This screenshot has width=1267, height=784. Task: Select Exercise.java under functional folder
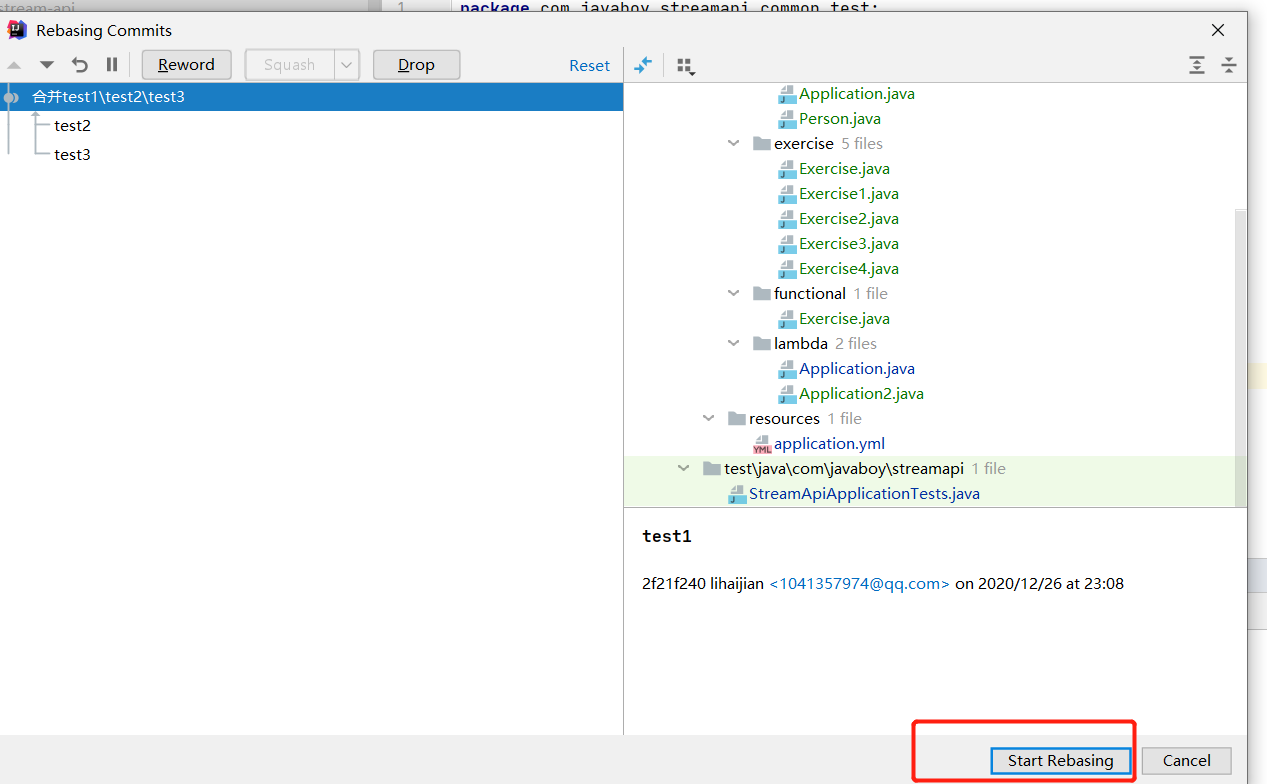[844, 318]
